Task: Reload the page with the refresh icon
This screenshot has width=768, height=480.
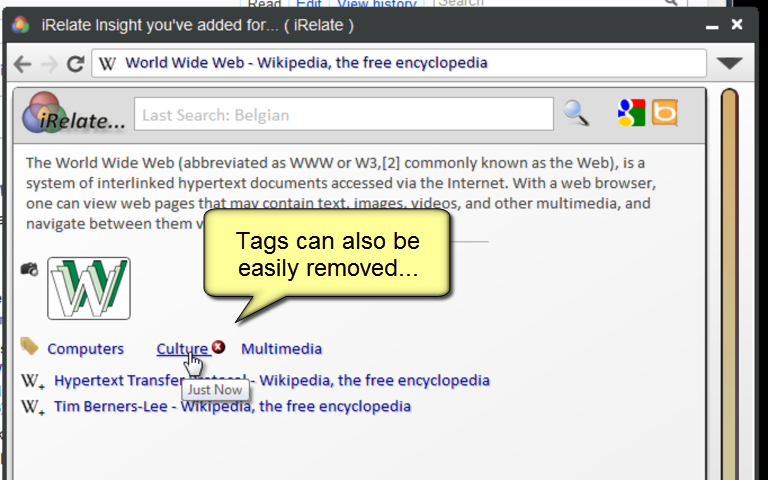Action: (x=75, y=64)
